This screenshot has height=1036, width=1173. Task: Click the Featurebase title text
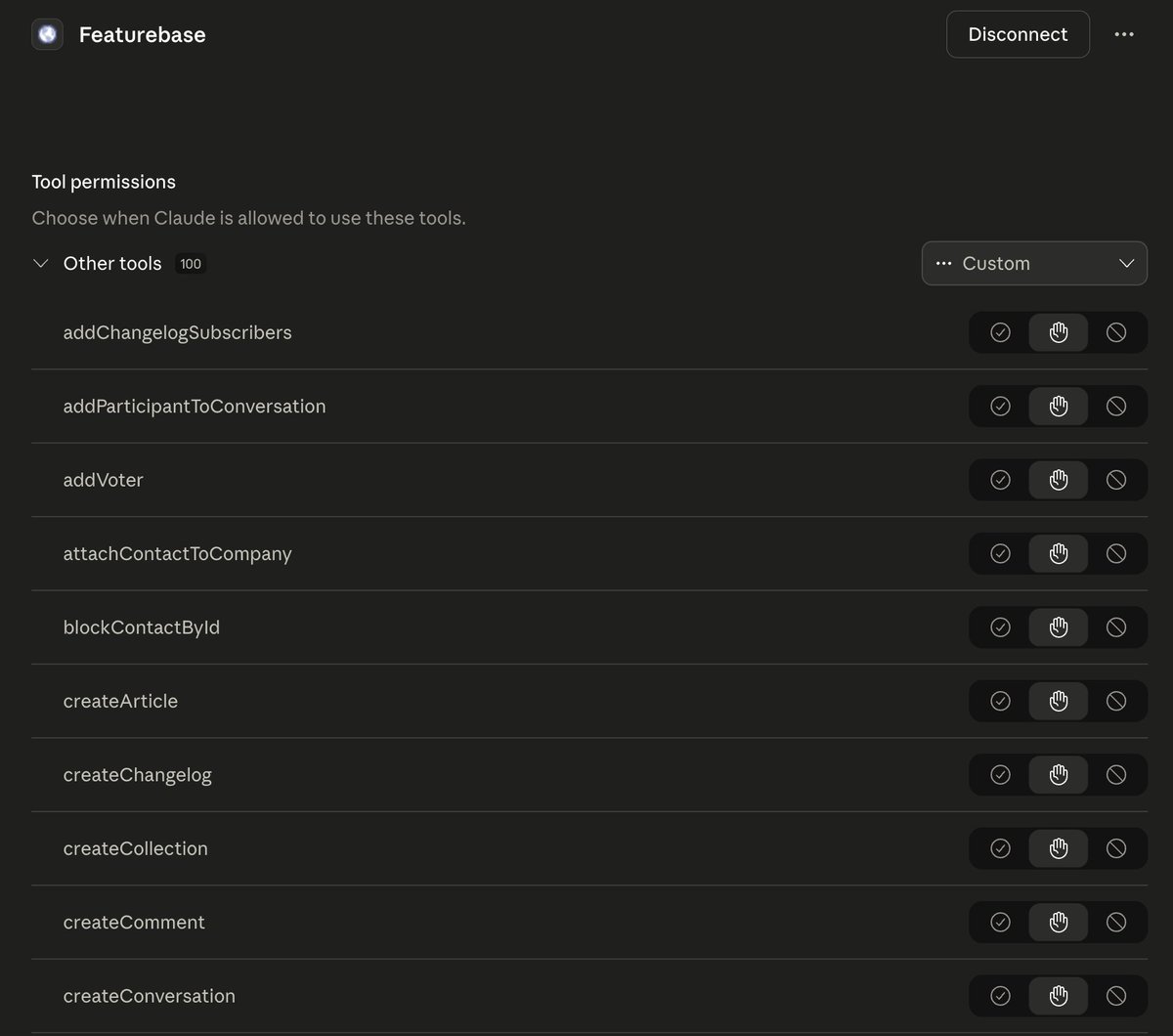(142, 34)
